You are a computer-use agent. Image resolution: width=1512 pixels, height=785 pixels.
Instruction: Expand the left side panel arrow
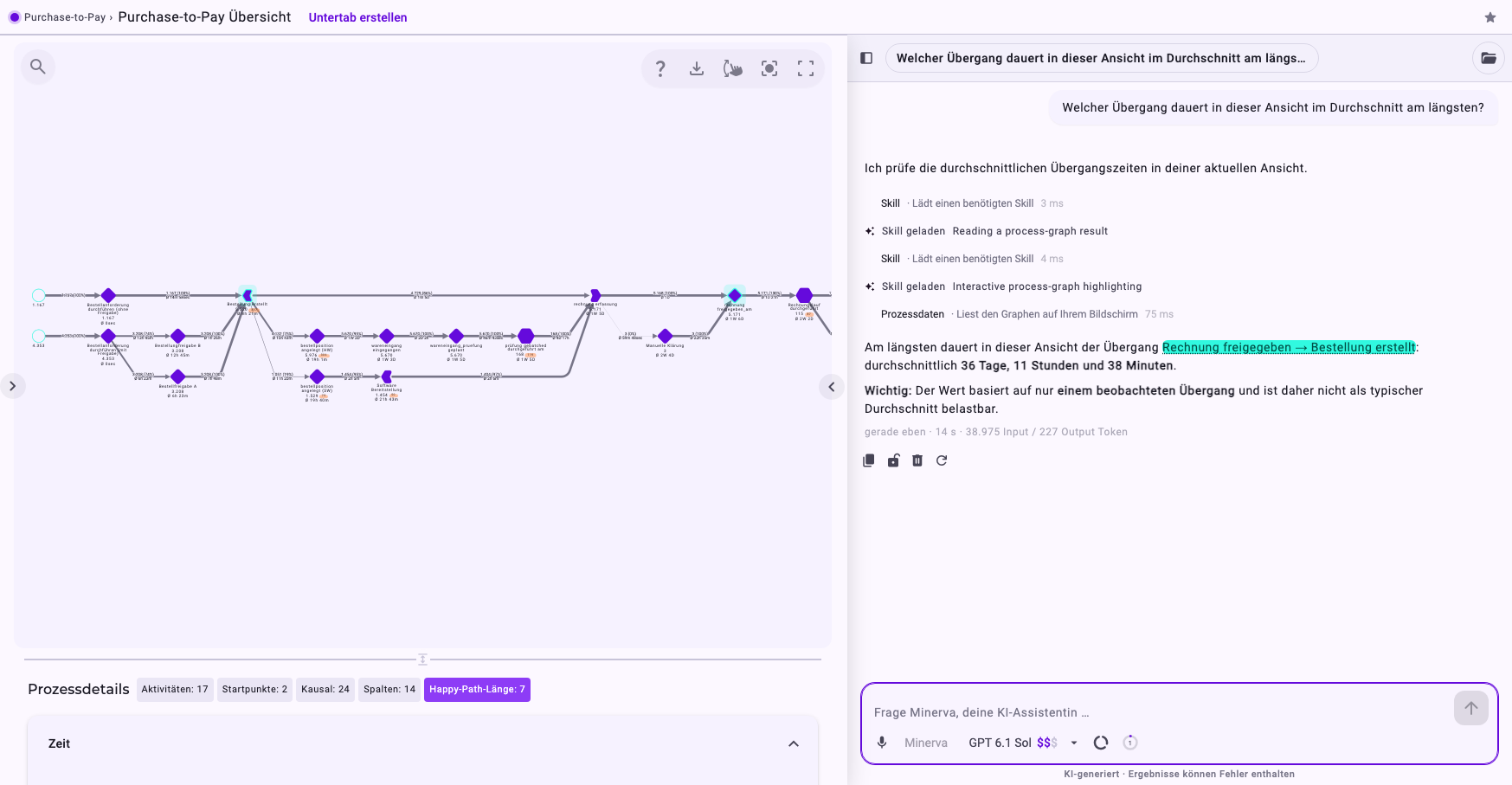(12, 386)
